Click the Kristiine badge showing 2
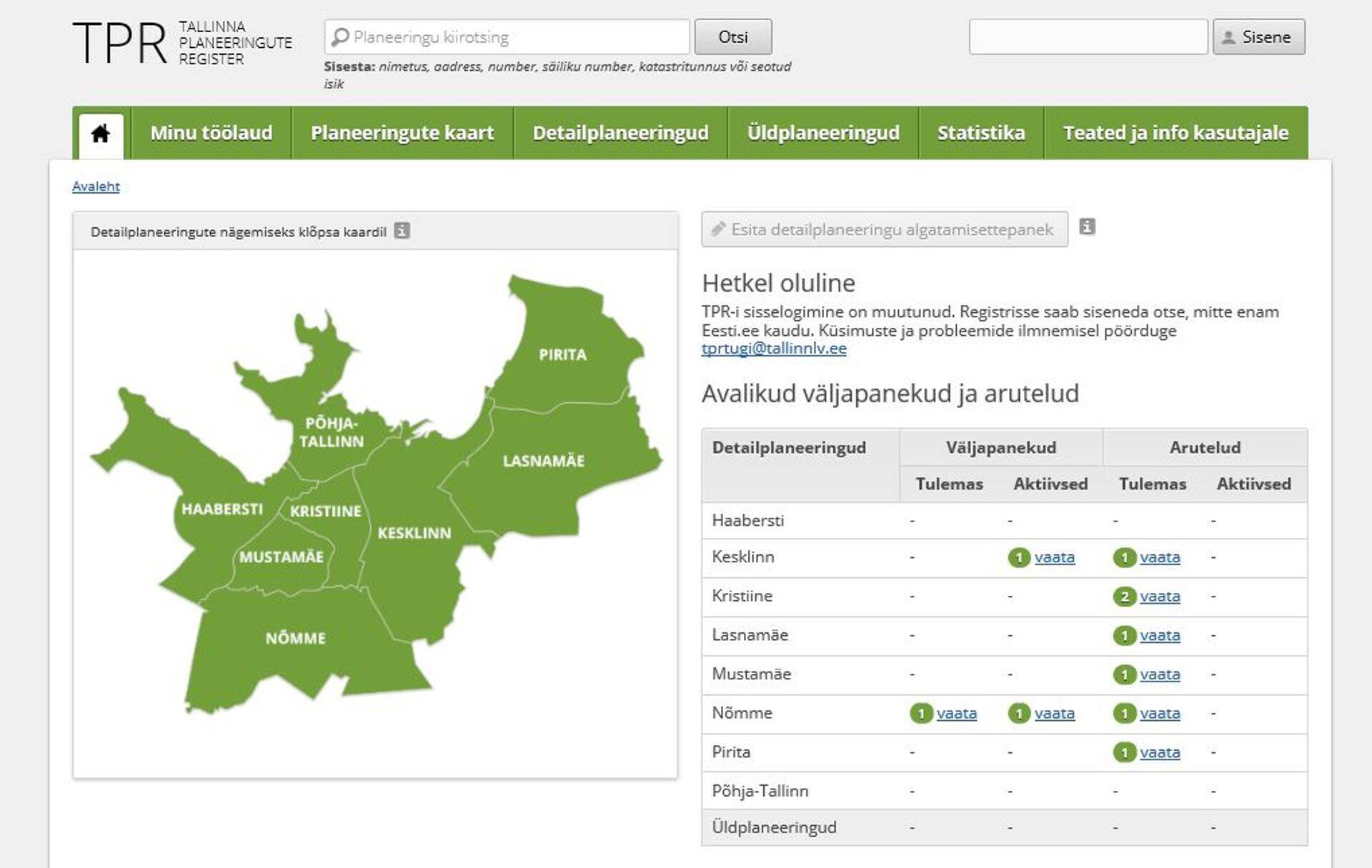 pyautogui.click(x=1124, y=597)
